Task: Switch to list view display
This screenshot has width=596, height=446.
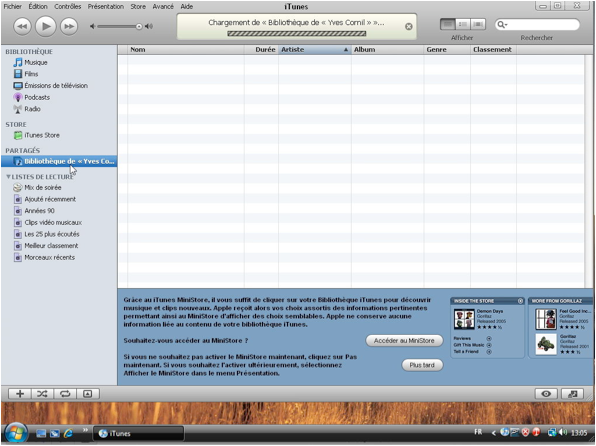Action: (448, 24)
